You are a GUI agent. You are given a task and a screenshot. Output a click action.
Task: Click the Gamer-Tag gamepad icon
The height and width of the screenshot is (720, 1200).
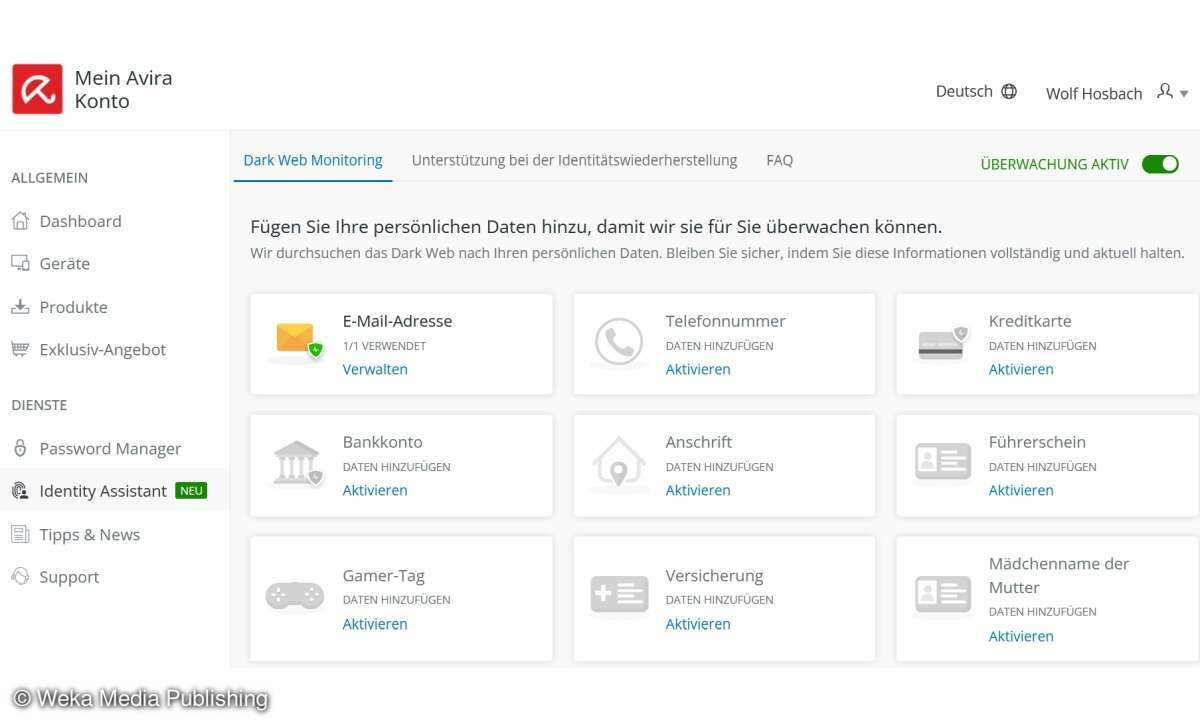pyautogui.click(x=295, y=596)
